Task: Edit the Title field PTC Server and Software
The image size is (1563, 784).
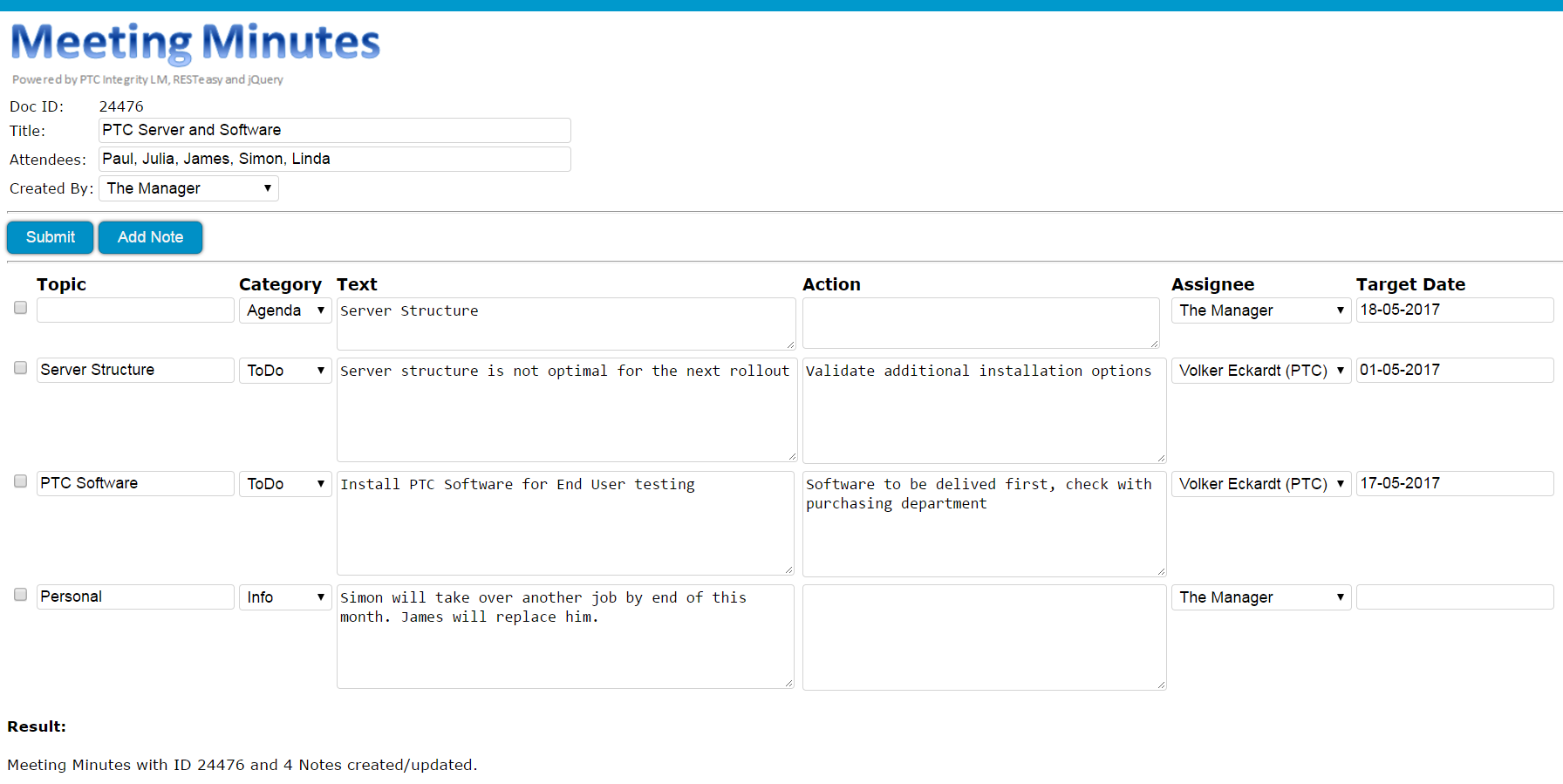Action: [335, 130]
